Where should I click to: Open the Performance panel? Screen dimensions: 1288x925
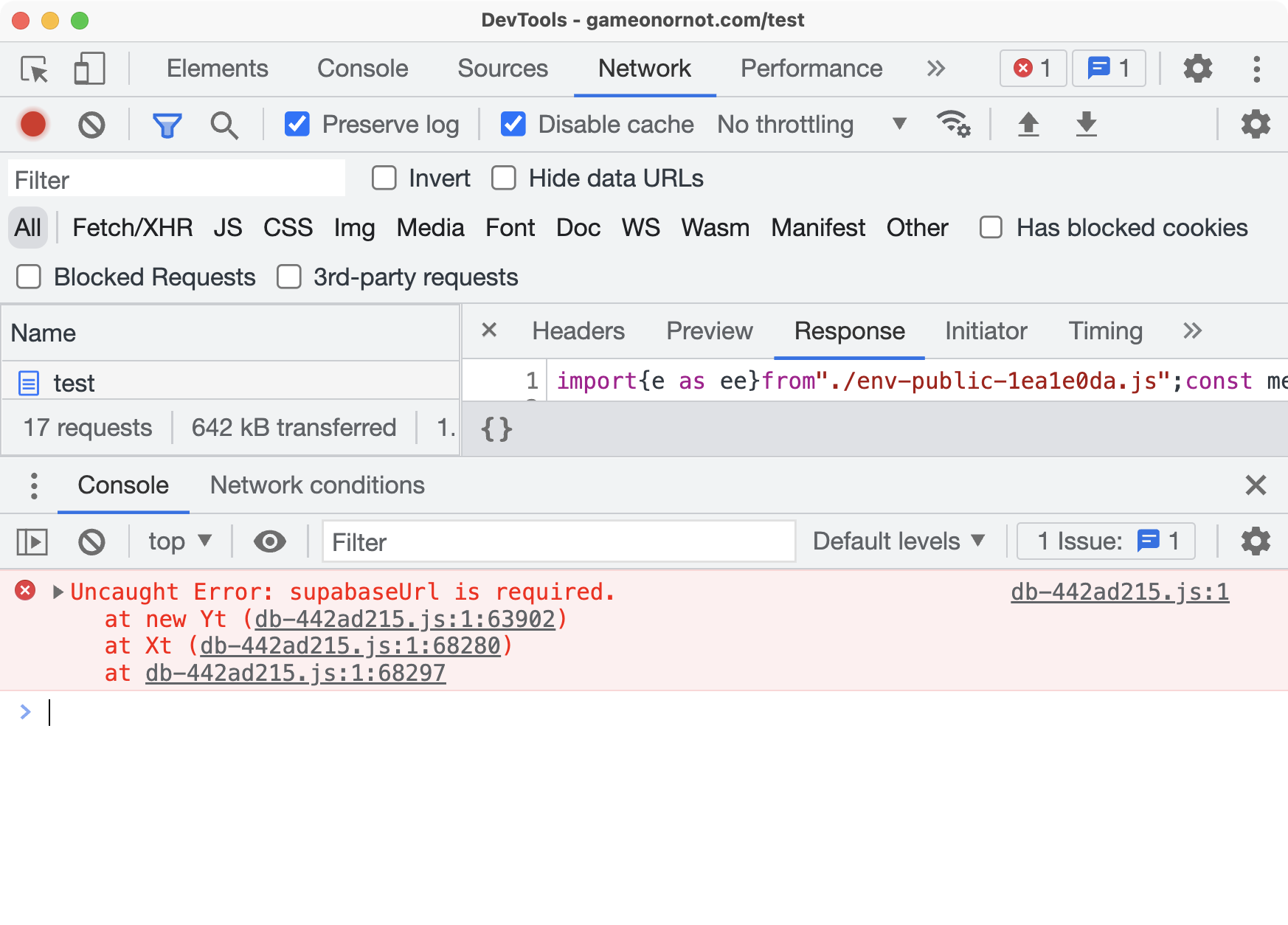[x=811, y=69]
